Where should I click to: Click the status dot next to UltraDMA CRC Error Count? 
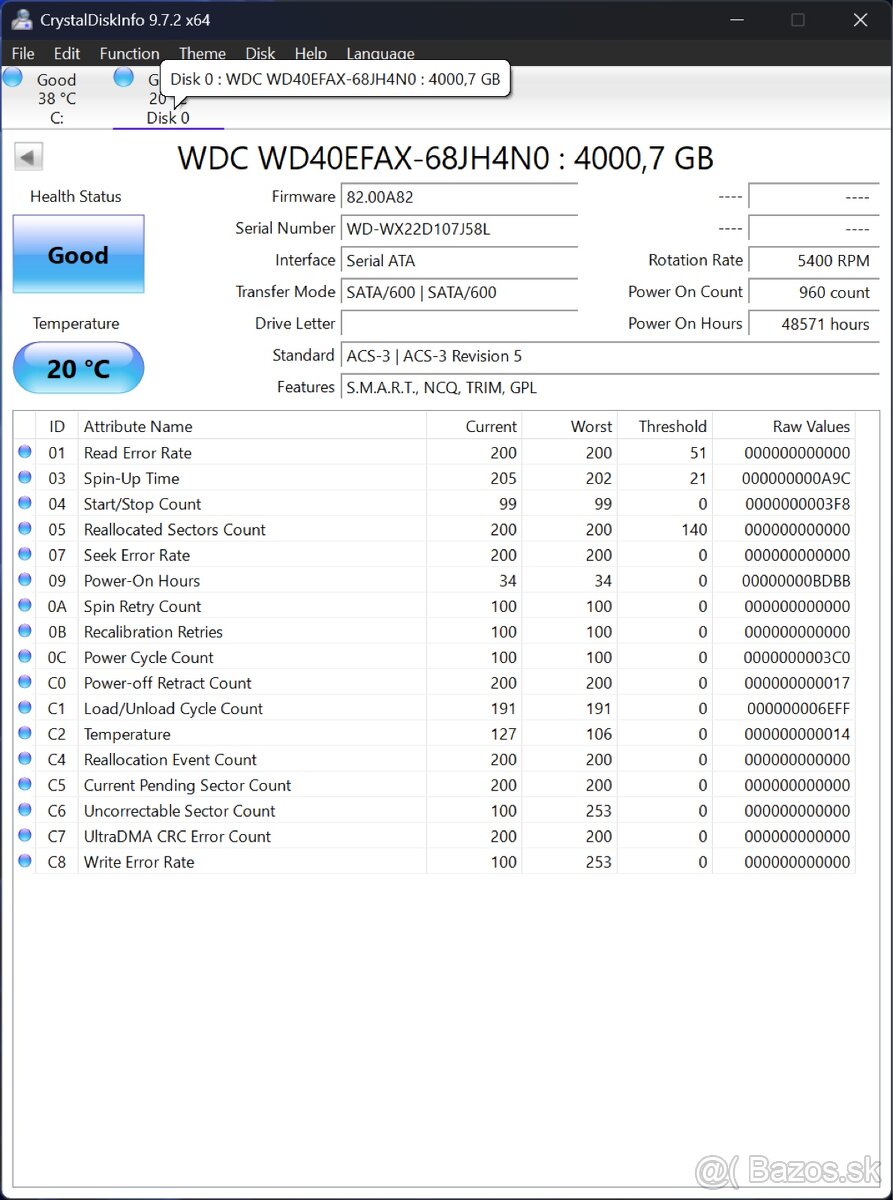pos(24,837)
